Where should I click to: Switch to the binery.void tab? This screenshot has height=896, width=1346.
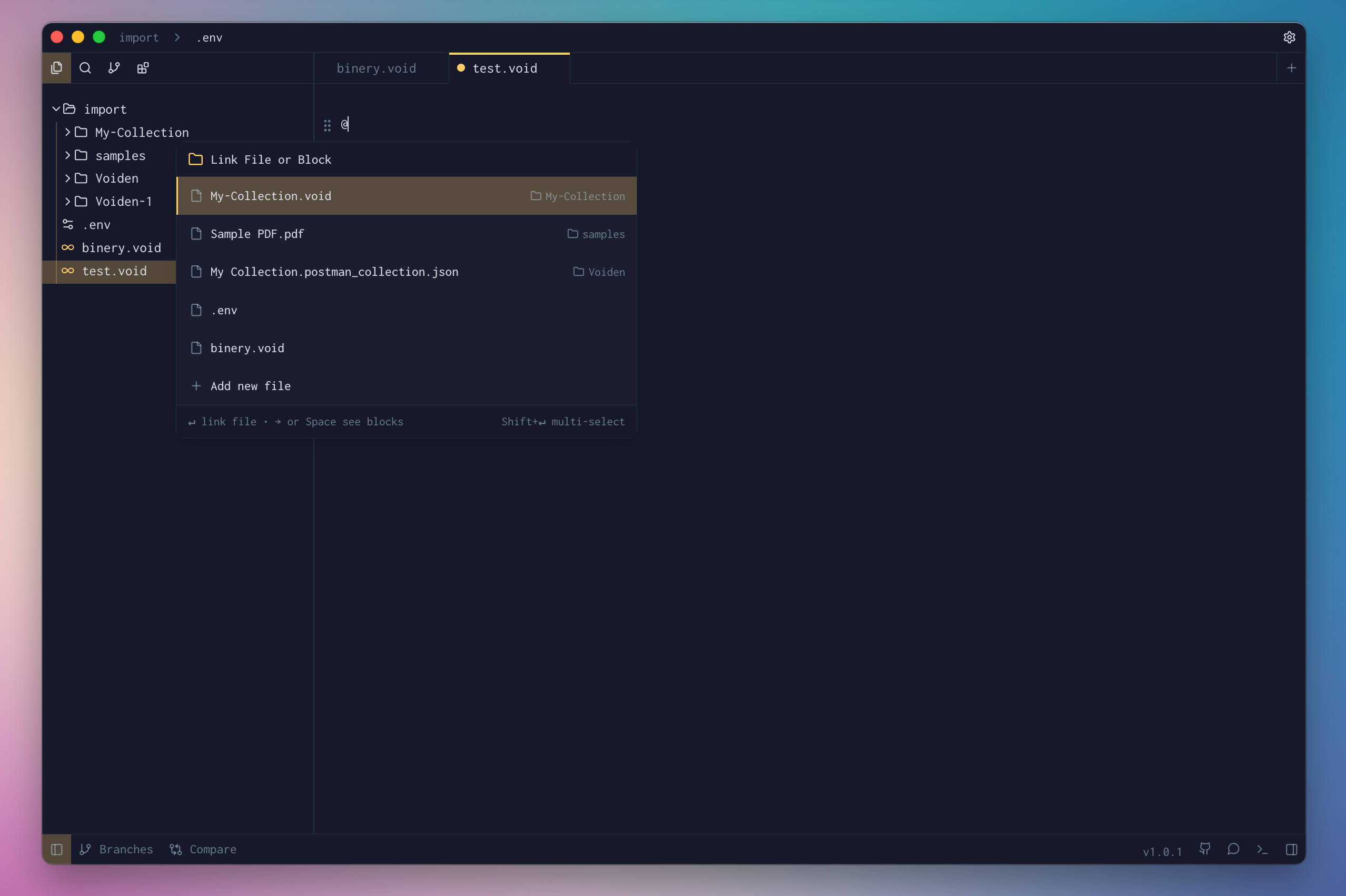click(376, 68)
